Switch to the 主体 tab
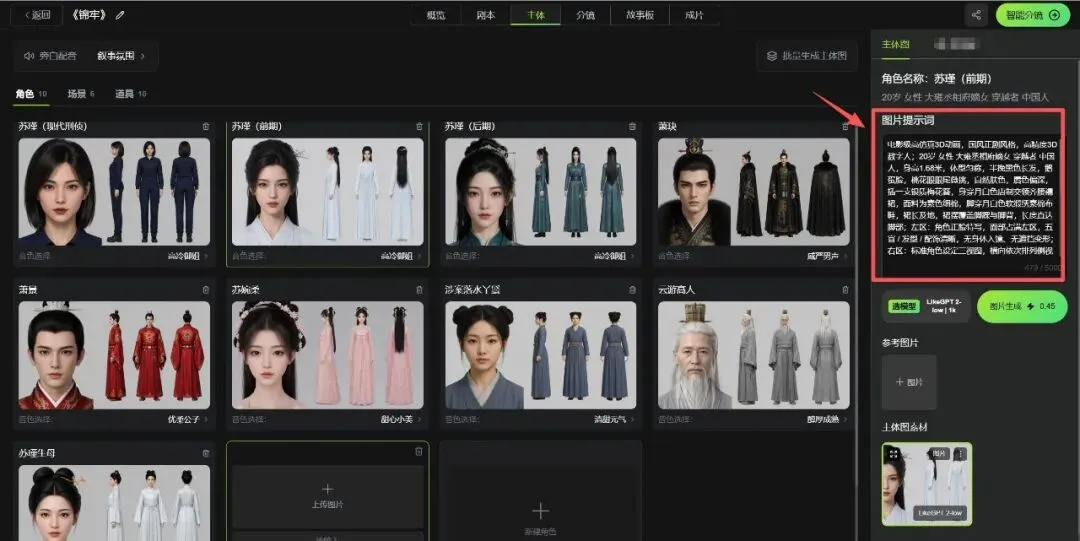 [535, 15]
